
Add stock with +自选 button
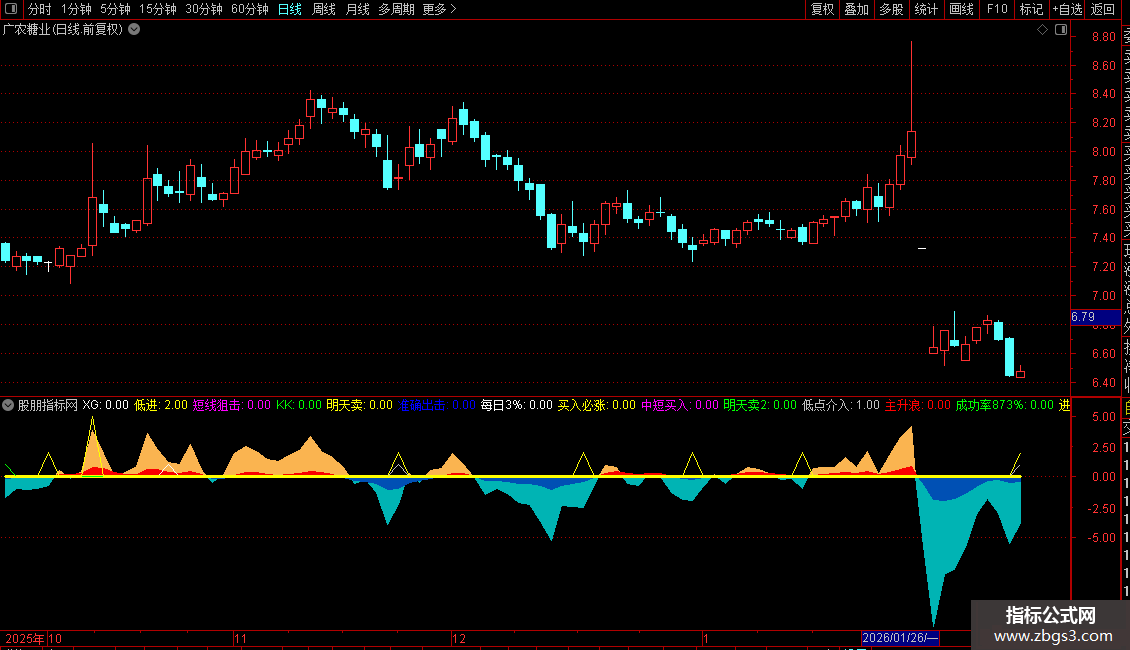pyautogui.click(x=1067, y=9)
